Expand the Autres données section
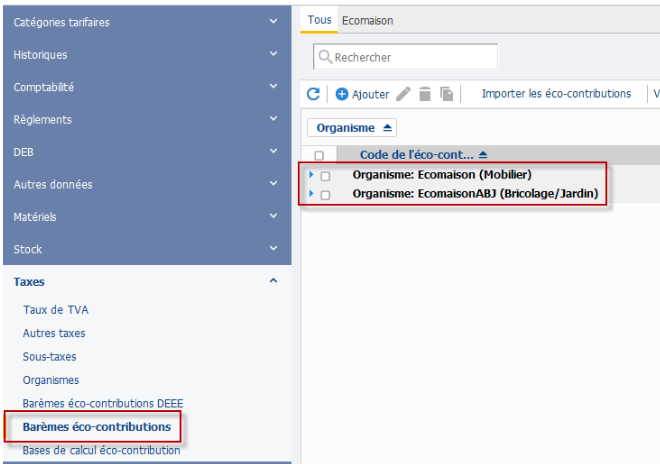660x464 pixels. 274,183
